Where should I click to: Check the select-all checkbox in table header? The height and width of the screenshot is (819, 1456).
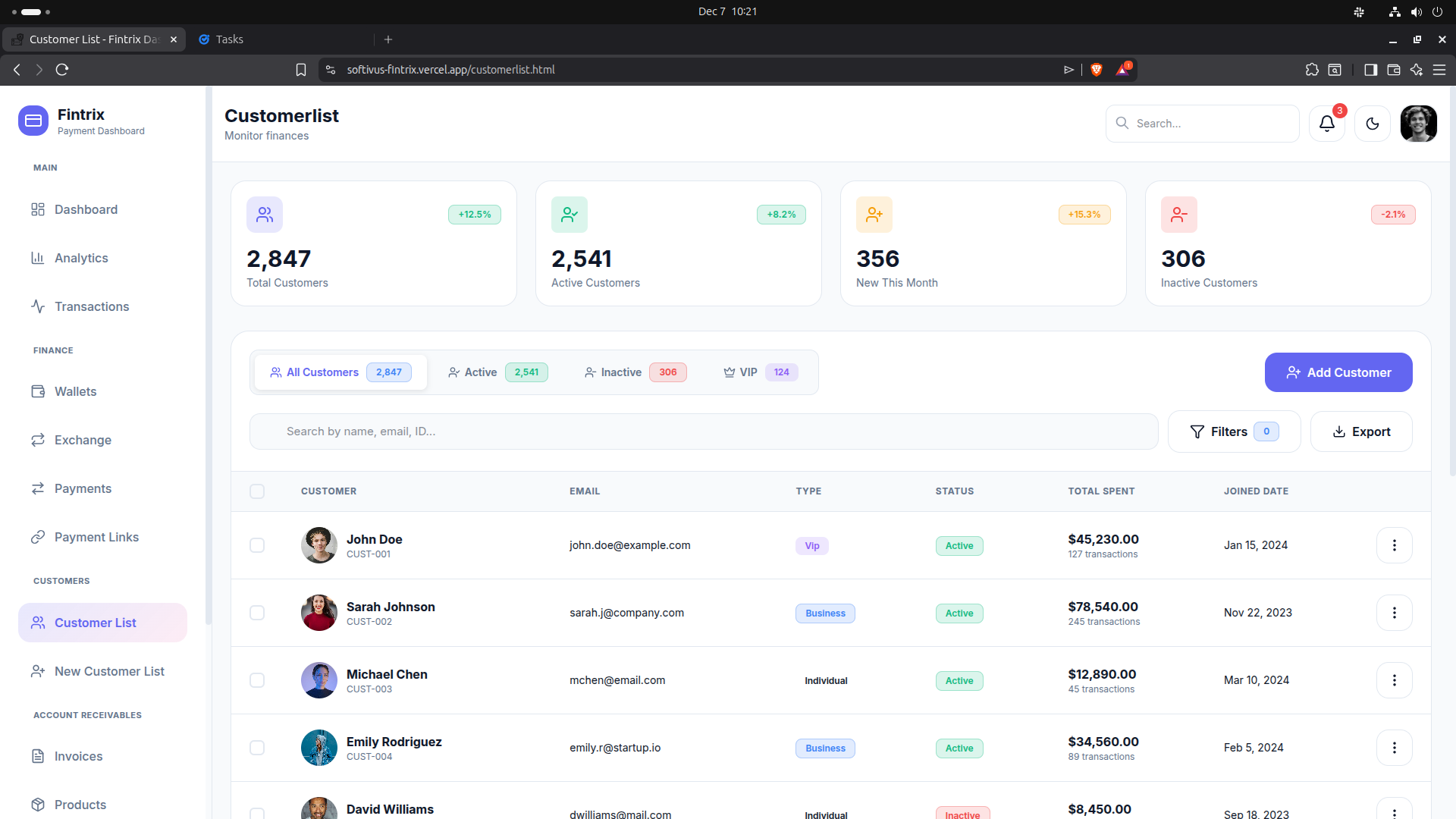pyautogui.click(x=257, y=491)
